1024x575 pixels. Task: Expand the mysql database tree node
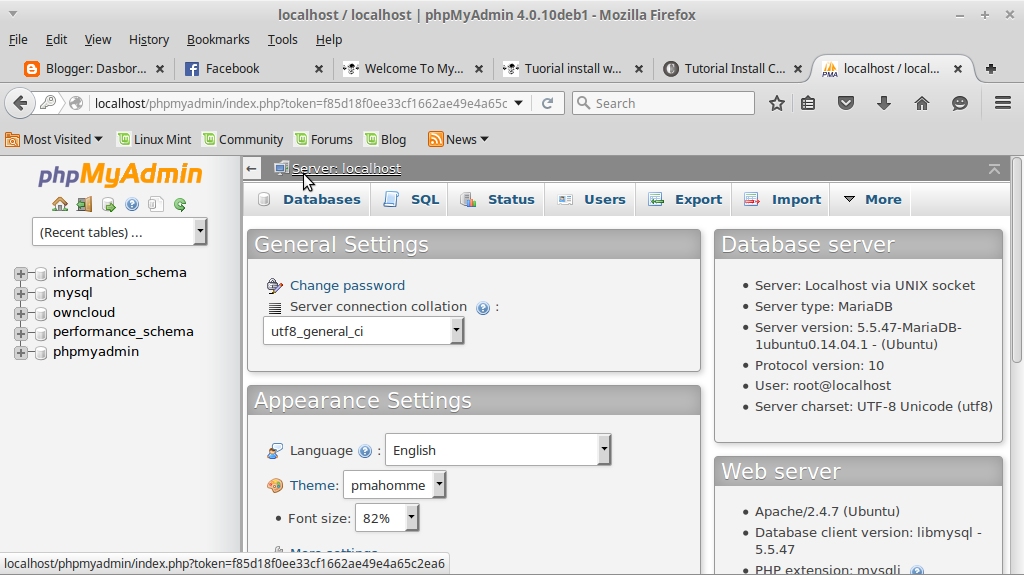(21, 293)
